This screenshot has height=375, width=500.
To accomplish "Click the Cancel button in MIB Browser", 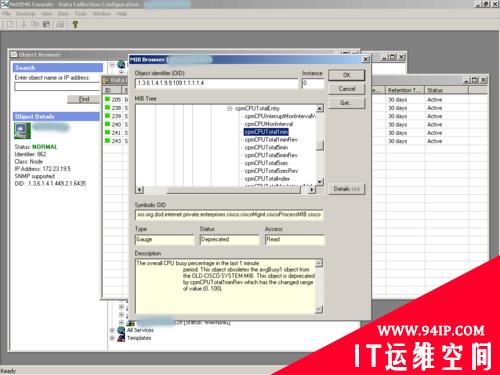I will click(347, 89).
